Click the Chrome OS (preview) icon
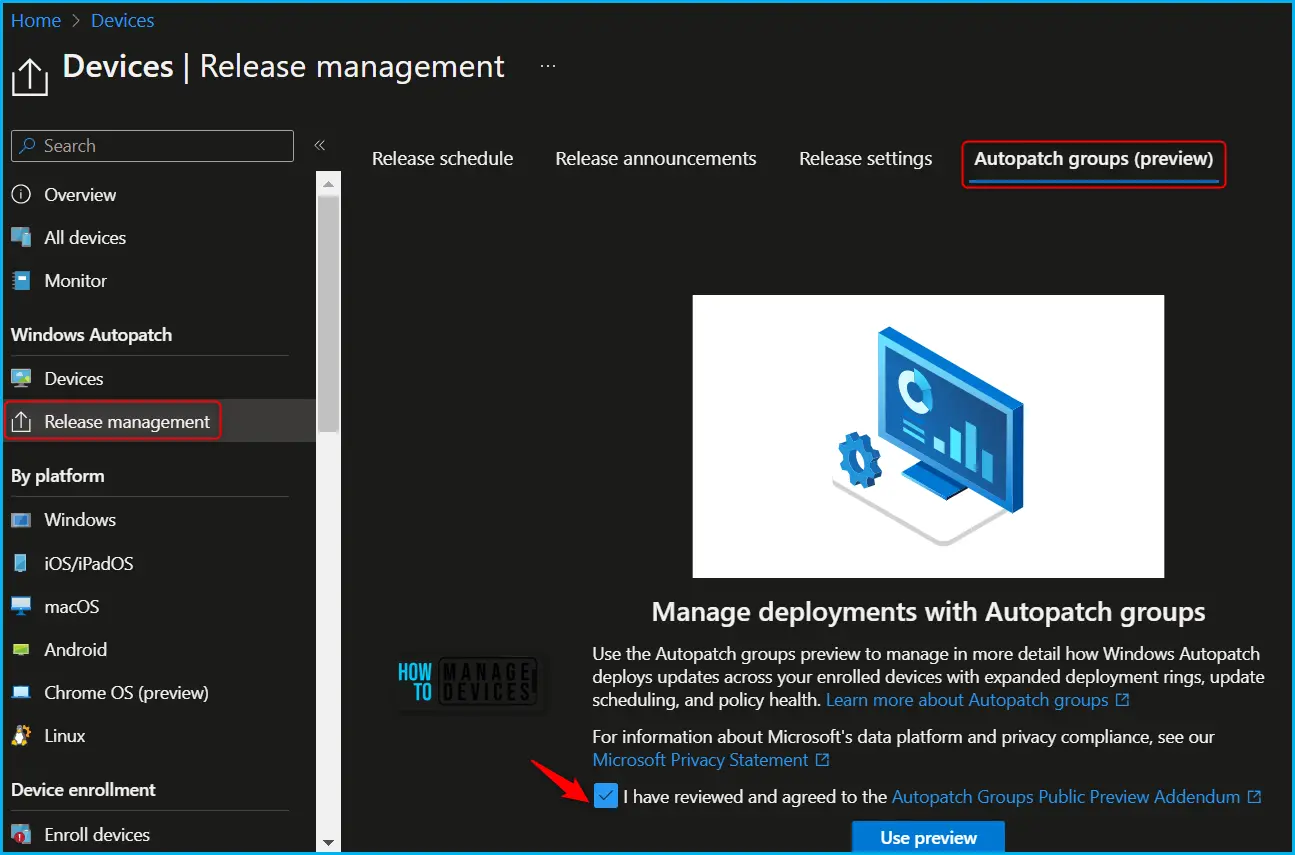This screenshot has height=855, width=1295. [21, 693]
